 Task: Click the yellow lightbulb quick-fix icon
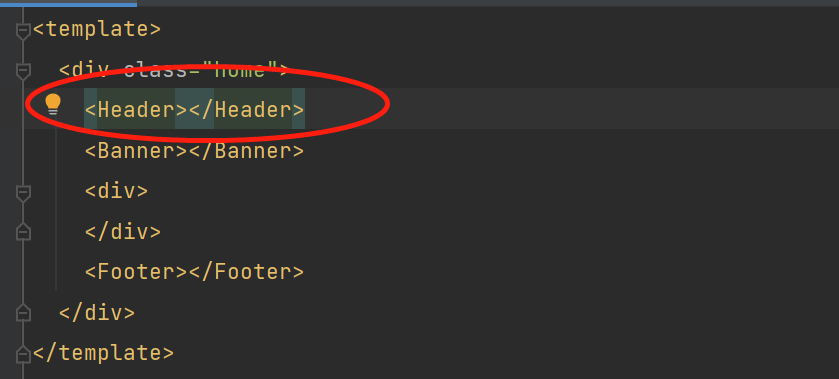coord(52,104)
